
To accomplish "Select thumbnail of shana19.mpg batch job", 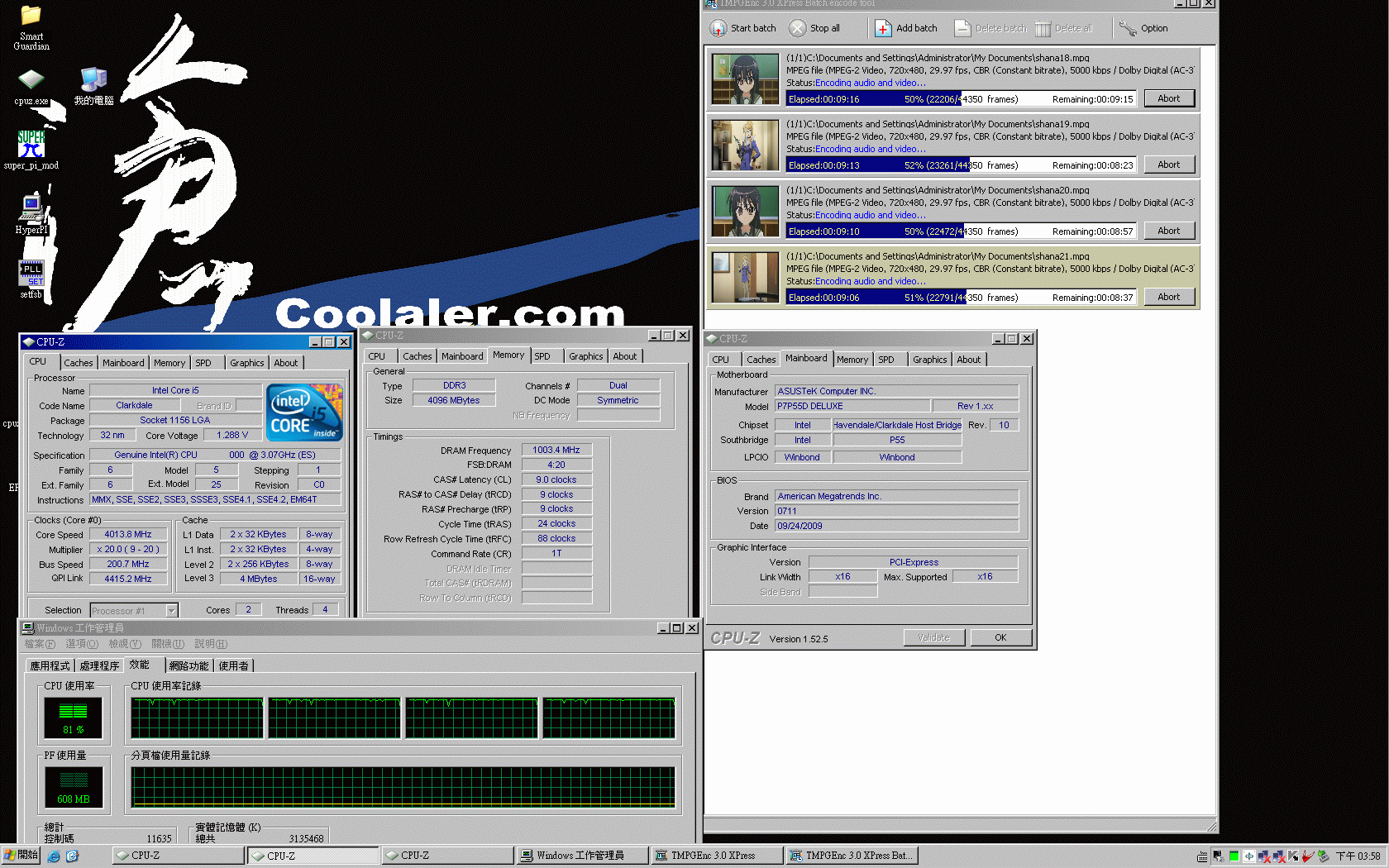I will 746,145.
